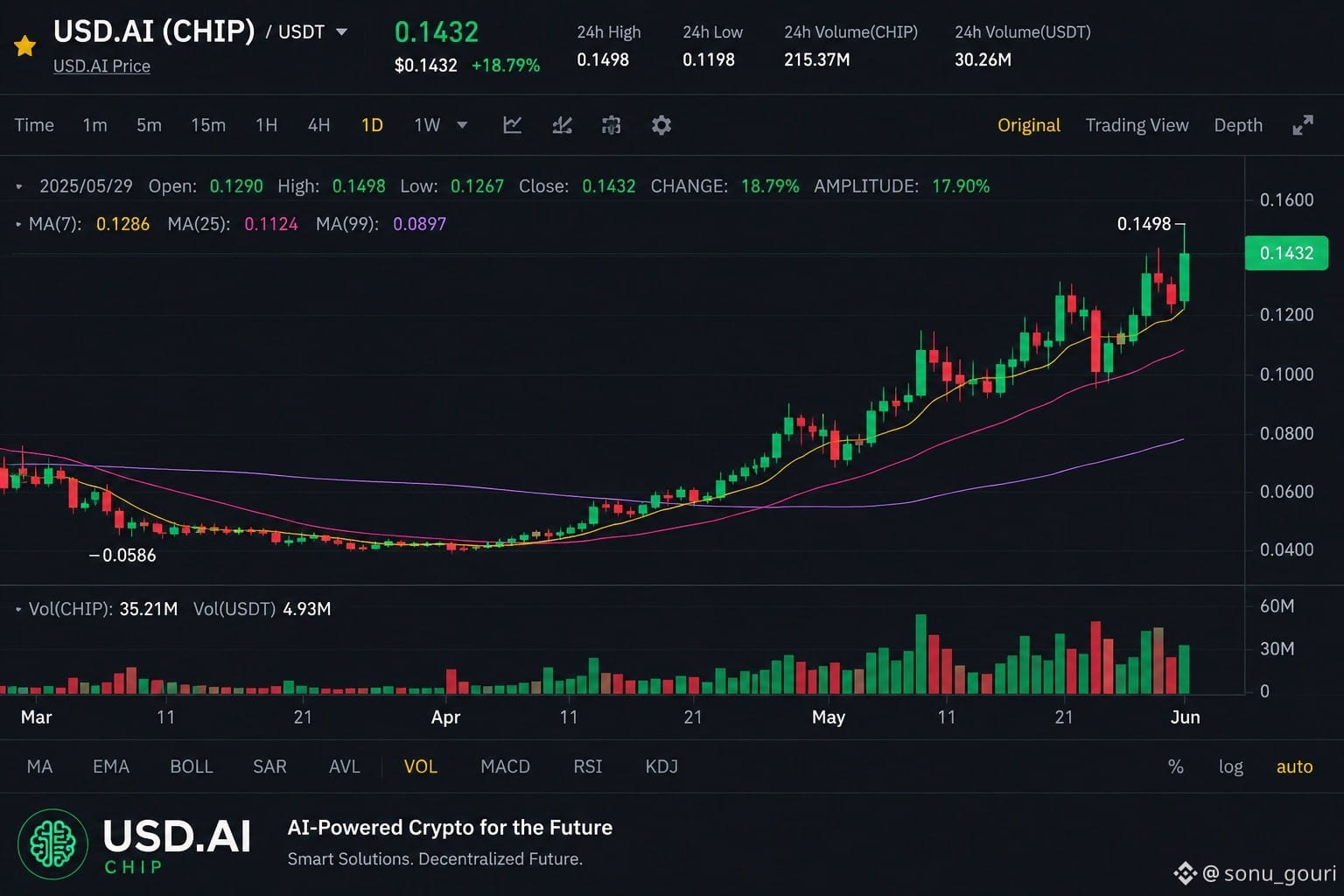1344x896 pixels.
Task: Click the MA(7) value 0.1286
Action: click(122, 224)
